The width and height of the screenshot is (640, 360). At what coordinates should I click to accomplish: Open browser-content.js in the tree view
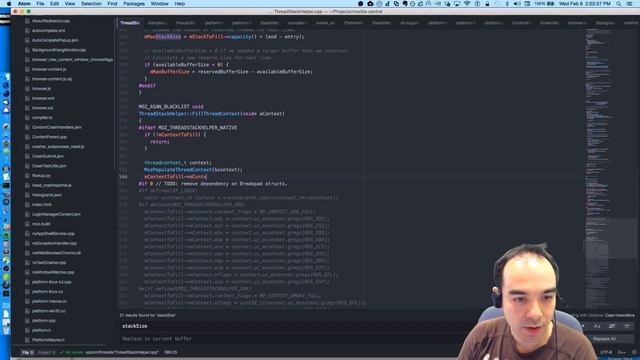[x=49, y=69]
